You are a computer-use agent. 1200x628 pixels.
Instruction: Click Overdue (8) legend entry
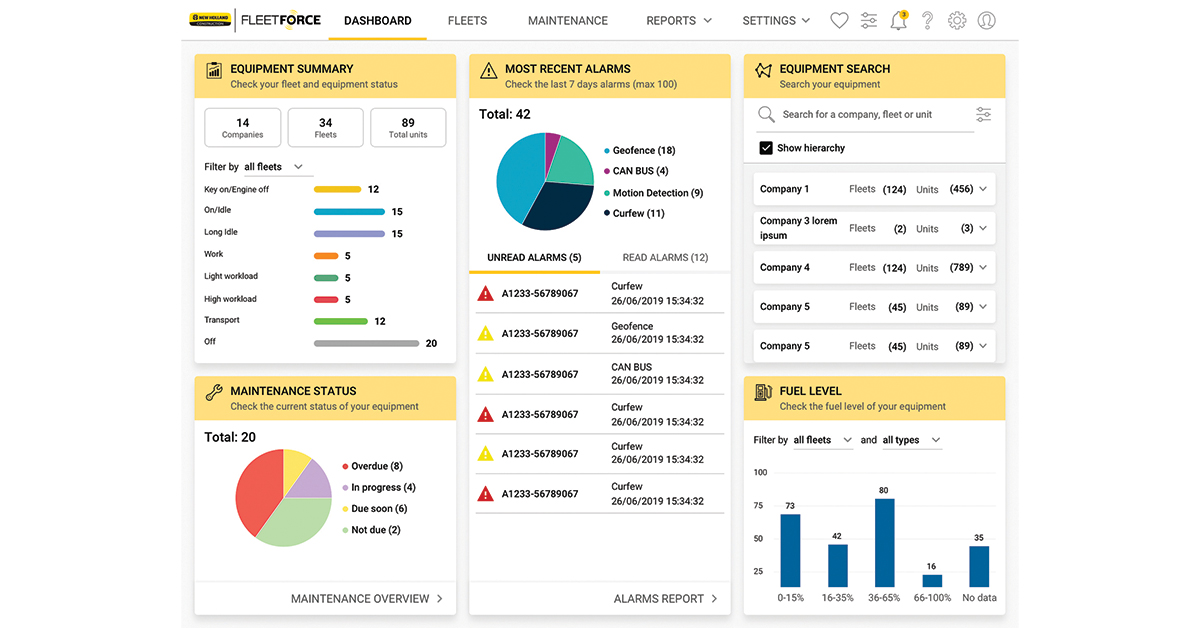point(372,466)
